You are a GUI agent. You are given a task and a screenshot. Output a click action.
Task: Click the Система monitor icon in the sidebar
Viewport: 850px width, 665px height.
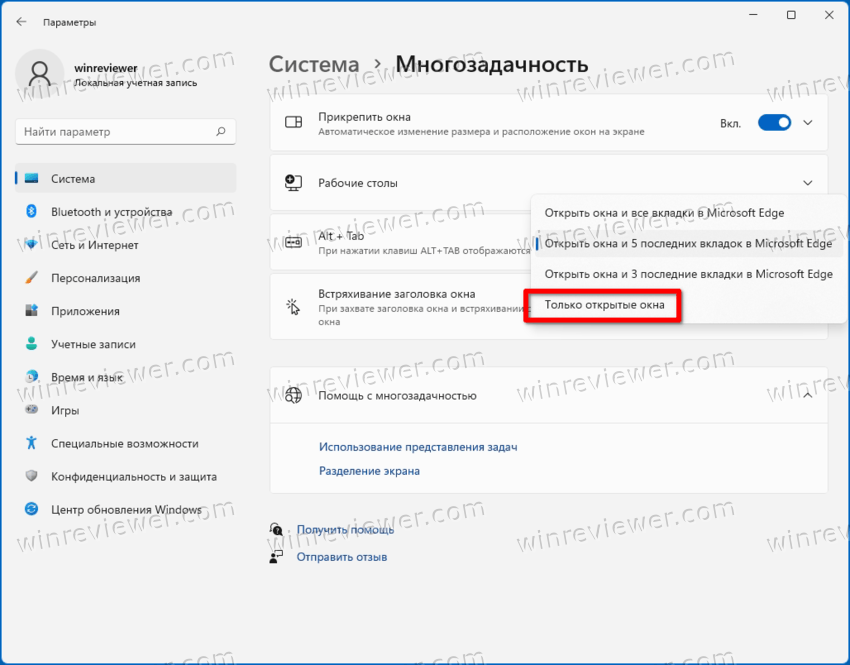pos(31,178)
